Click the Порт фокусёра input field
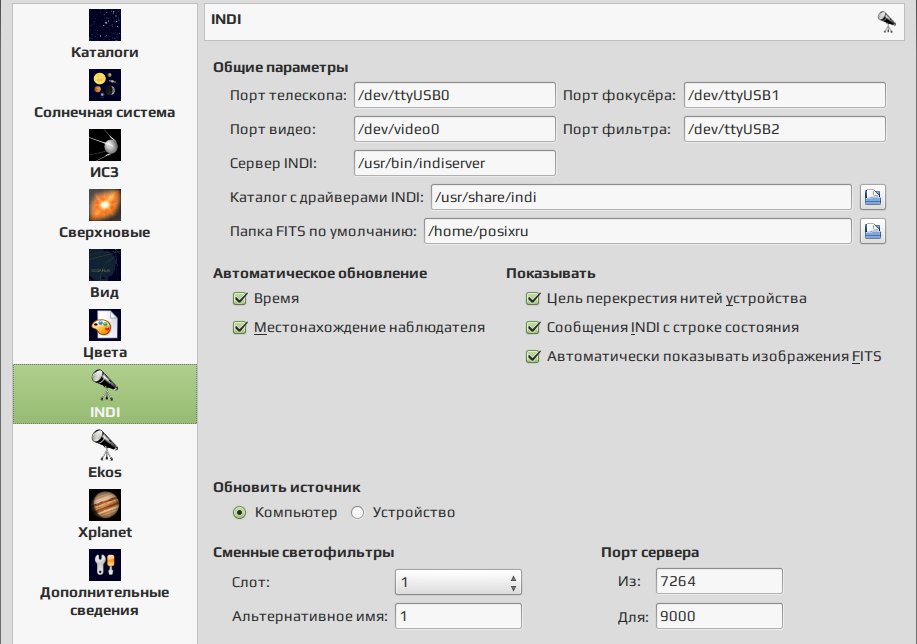This screenshot has height=644, width=917. tap(785, 95)
